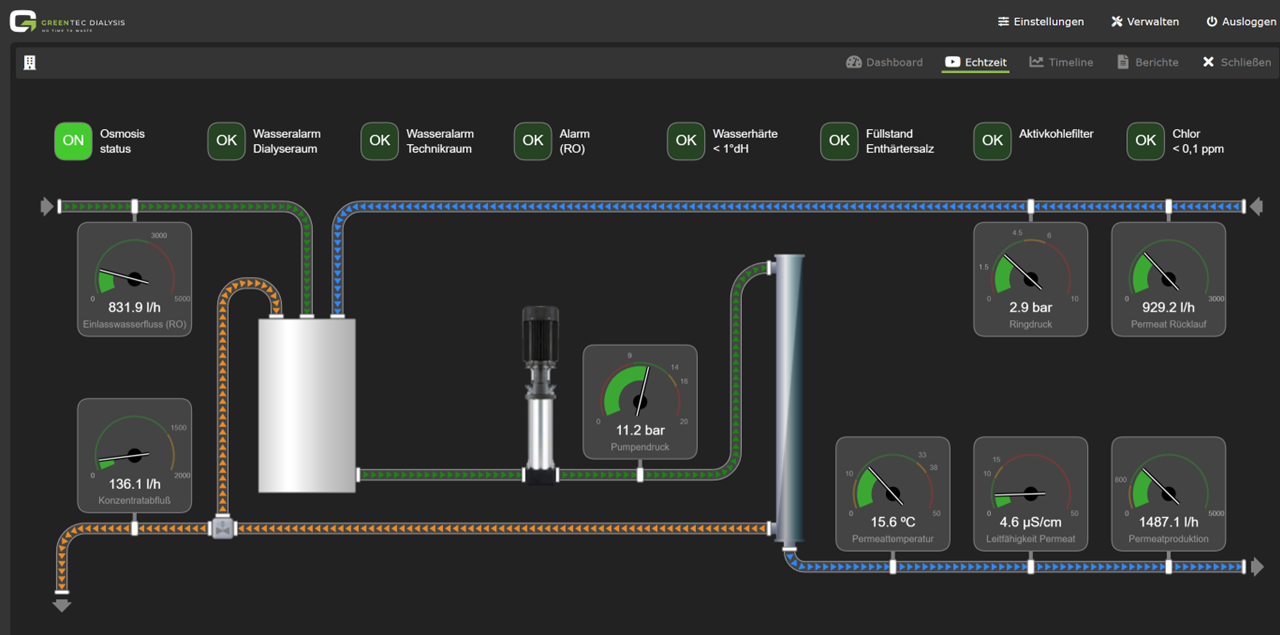Open Einstellungen settings menu
This screenshot has width=1280, height=635.
point(1040,21)
